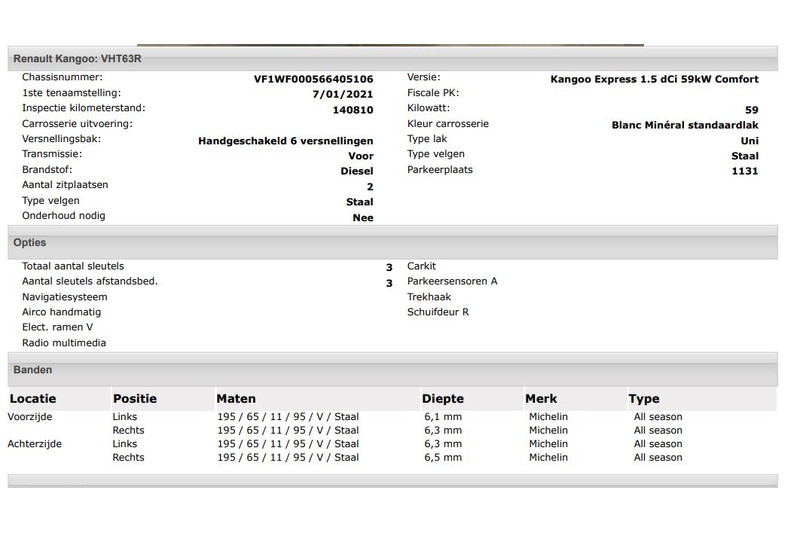Select Handgeschakeld 6 versnellingen gearbox value
Screen dimensions: 800x533
pos(285,141)
